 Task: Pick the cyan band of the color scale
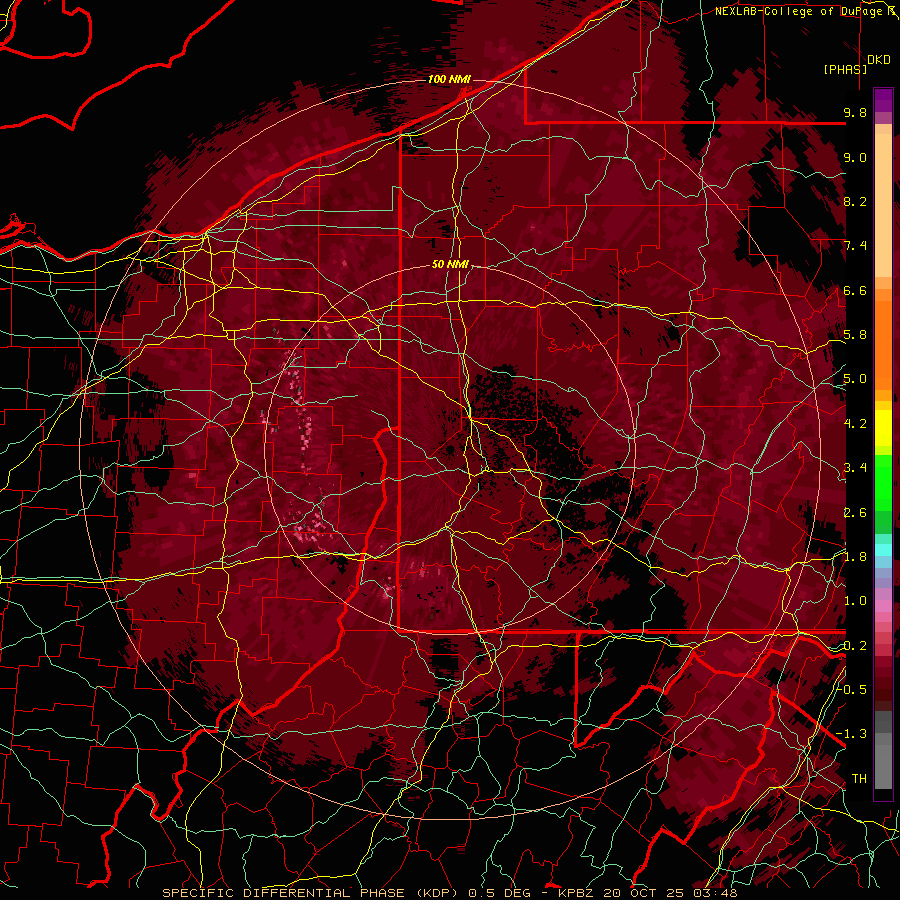[883, 550]
